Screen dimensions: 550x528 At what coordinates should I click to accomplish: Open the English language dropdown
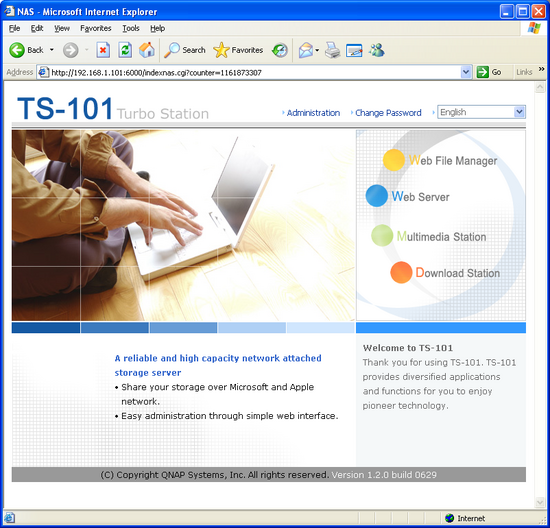pos(481,112)
